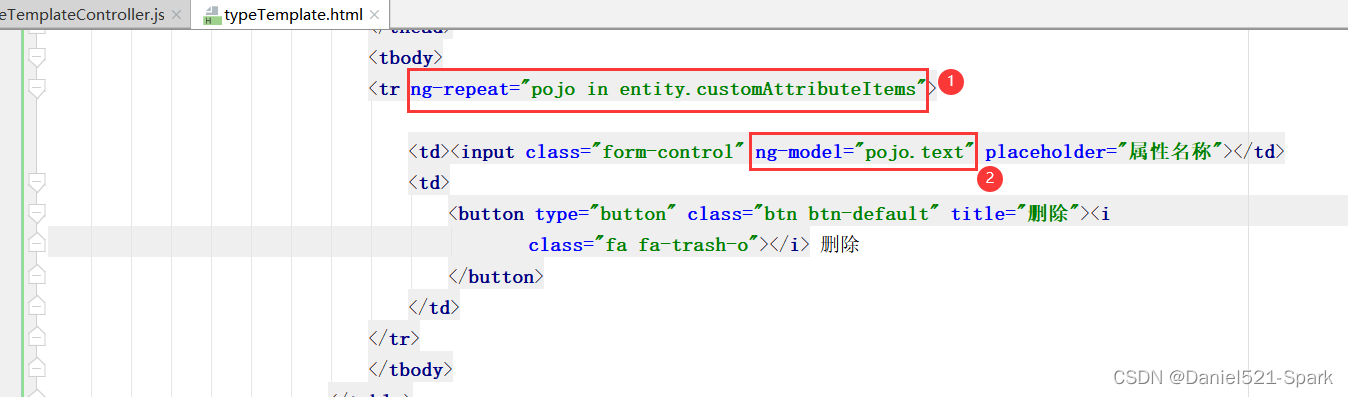
Task: Click the closing </button> tag
Action: (x=497, y=277)
